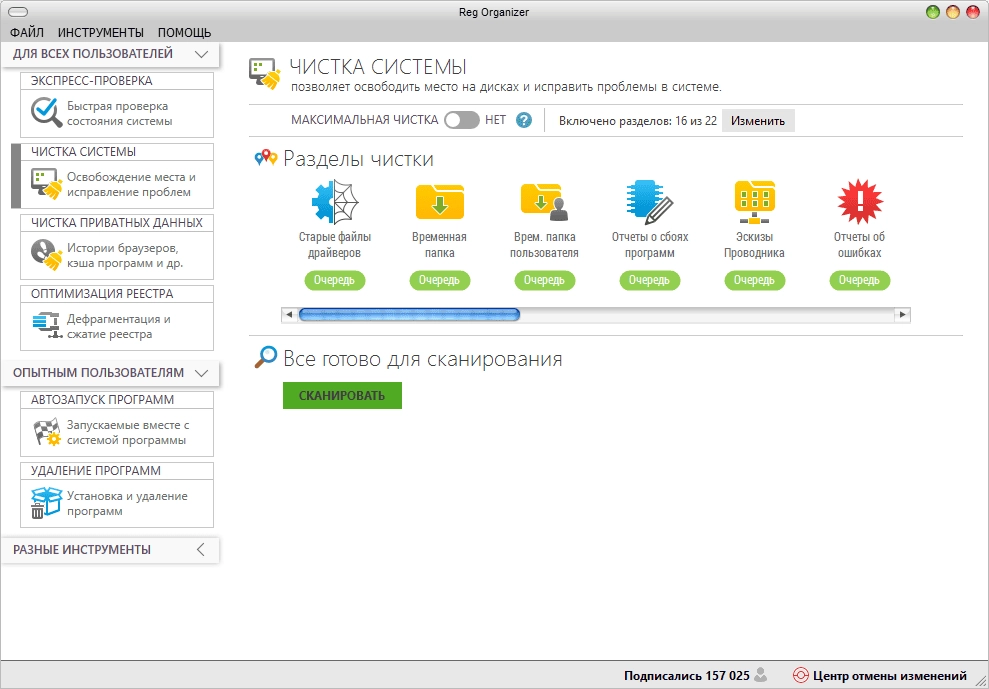
Task: Click the green СКАНИРОВАТЬ button
Action: point(342,396)
